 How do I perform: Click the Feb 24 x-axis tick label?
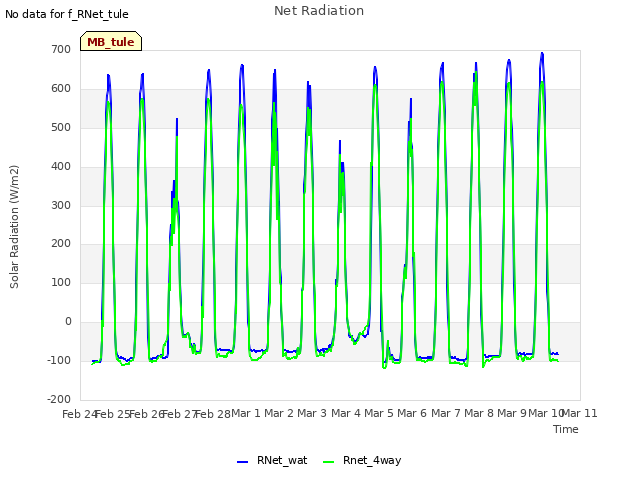tap(80, 414)
